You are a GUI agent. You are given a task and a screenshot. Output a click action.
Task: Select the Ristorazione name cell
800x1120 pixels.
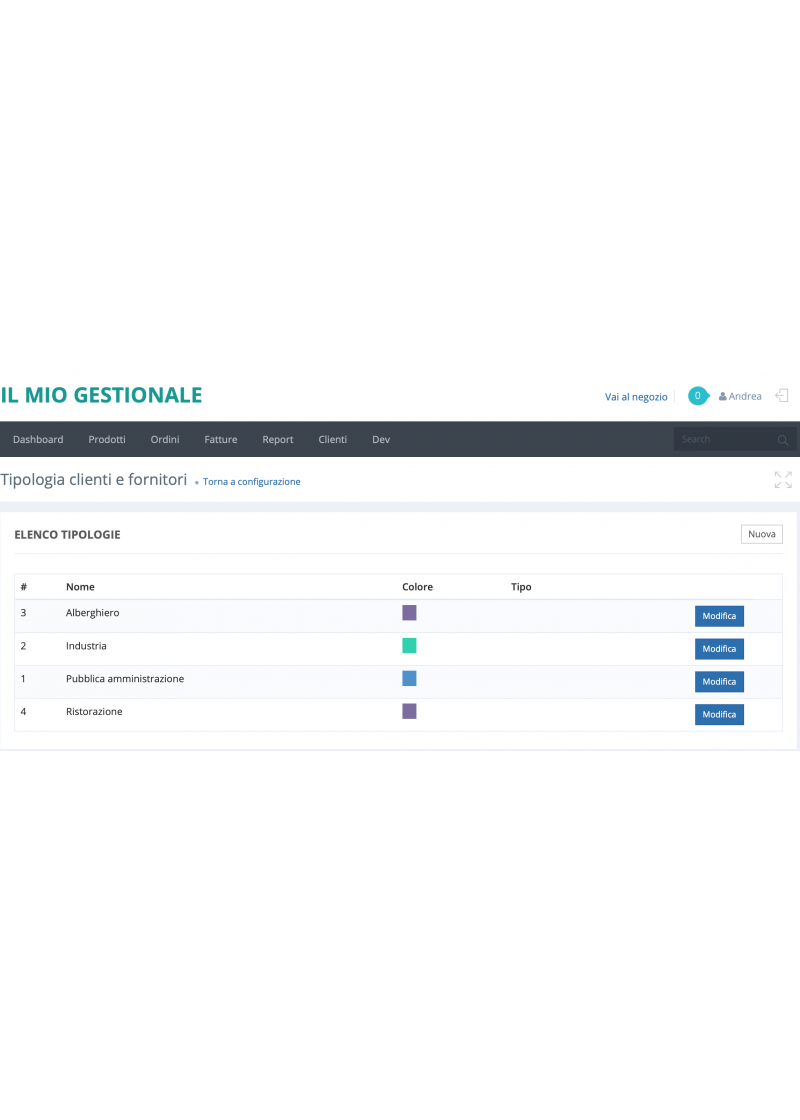click(x=94, y=711)
